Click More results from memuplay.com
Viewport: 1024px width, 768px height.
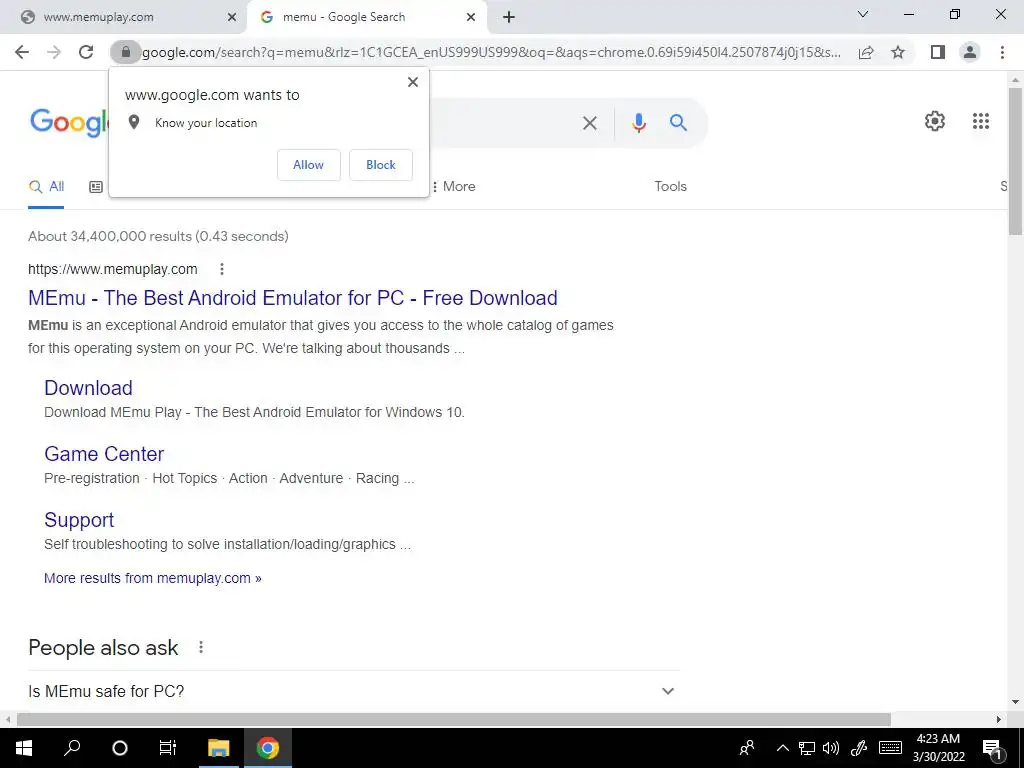[x=153, y=578]
